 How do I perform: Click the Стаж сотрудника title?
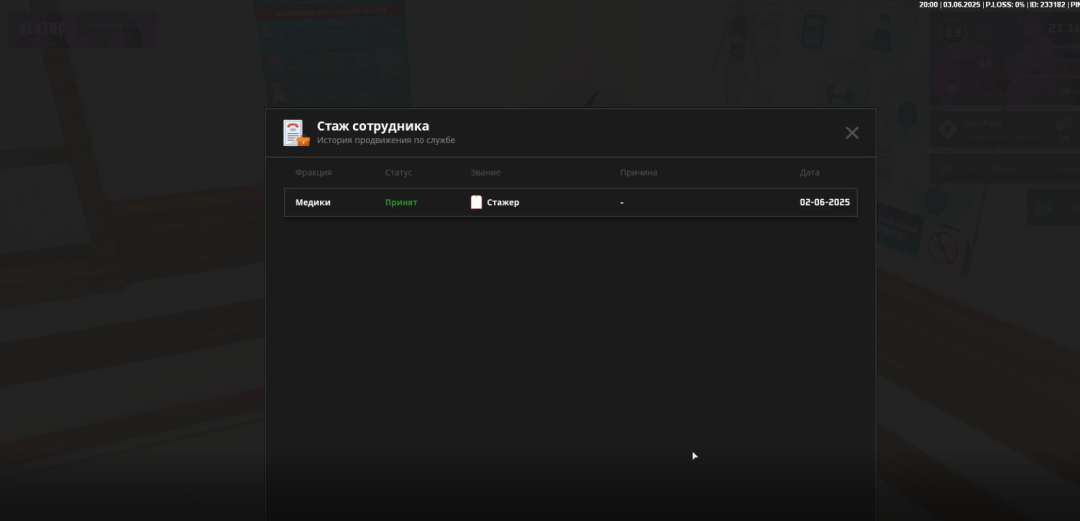[373, 126]
